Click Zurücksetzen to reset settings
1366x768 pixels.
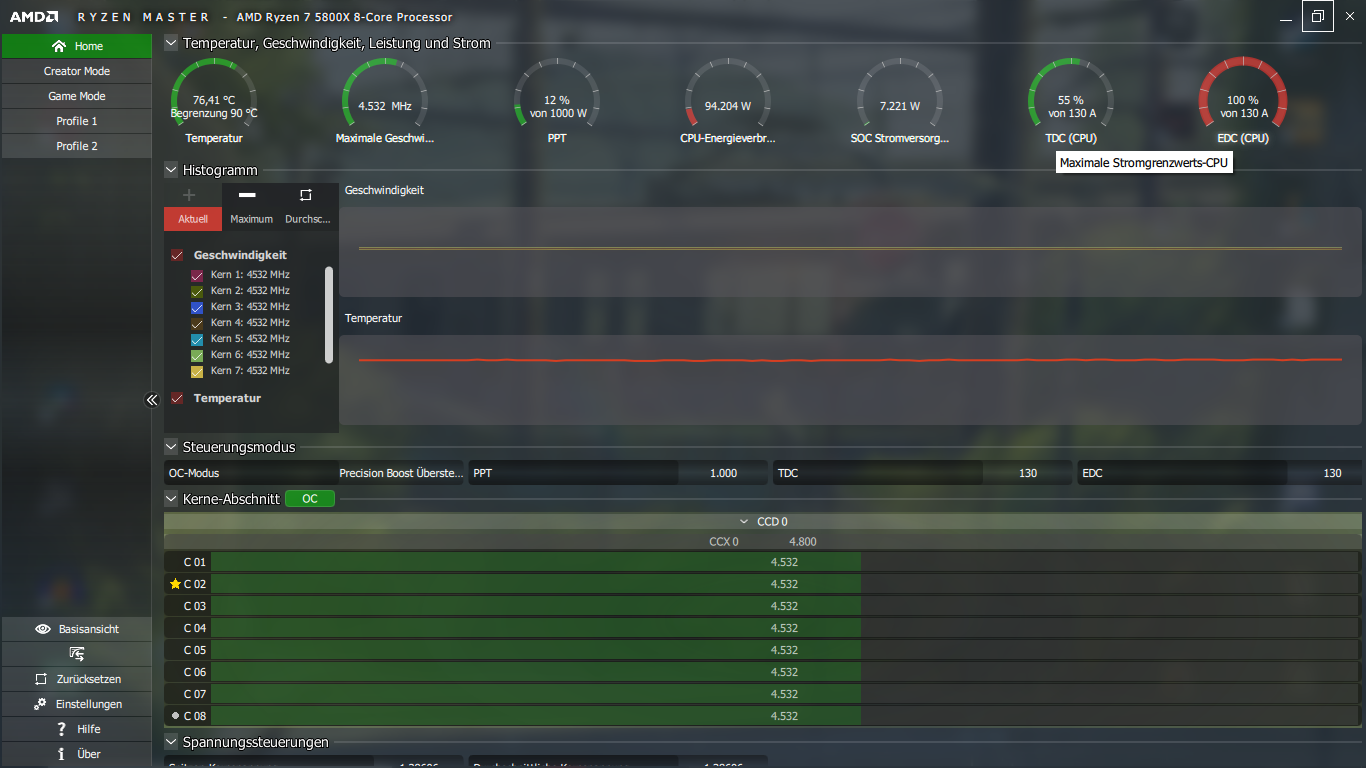point(76,679)
